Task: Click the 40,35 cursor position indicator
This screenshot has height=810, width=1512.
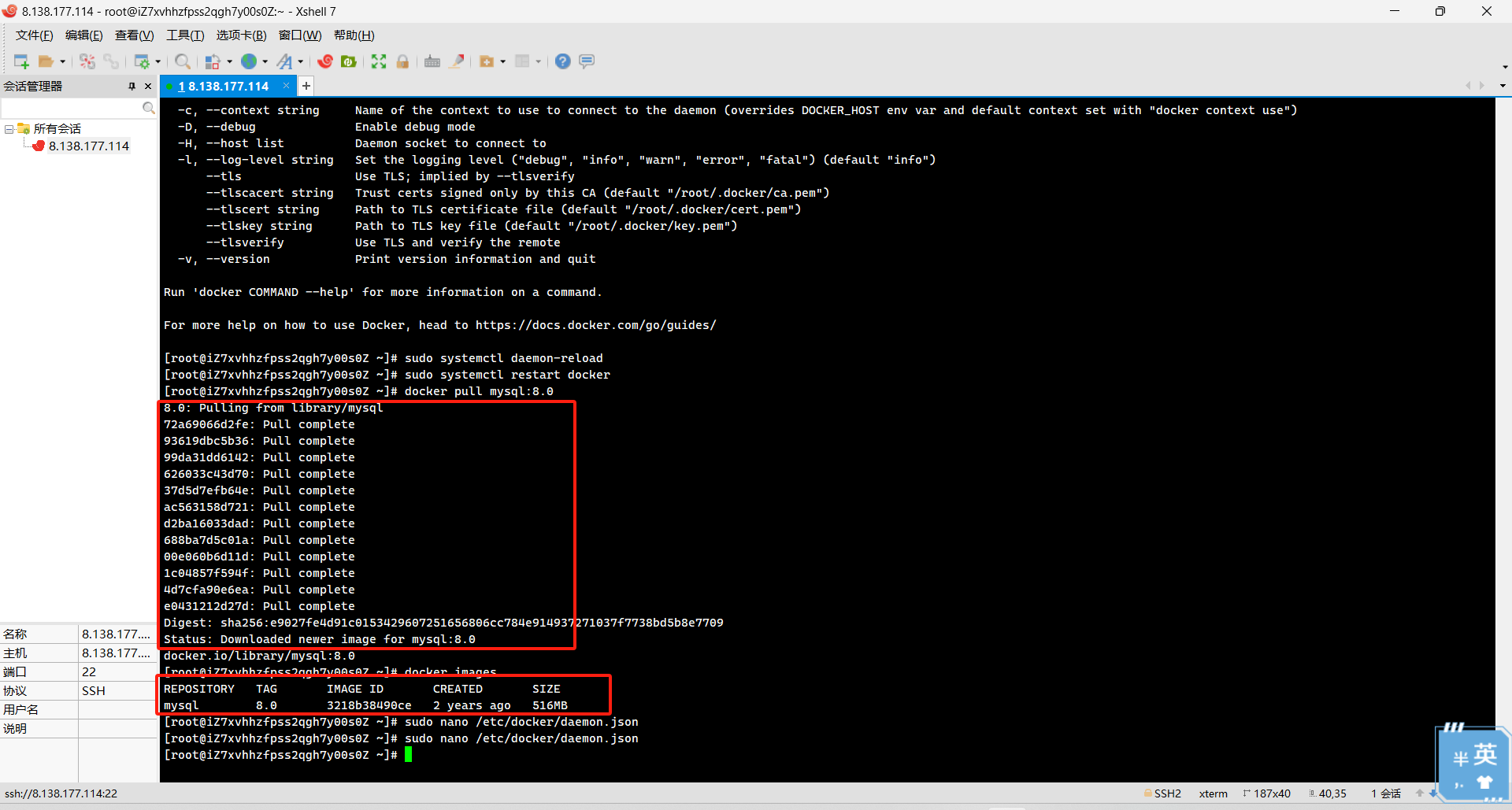Action: (x=1328, y=793)
